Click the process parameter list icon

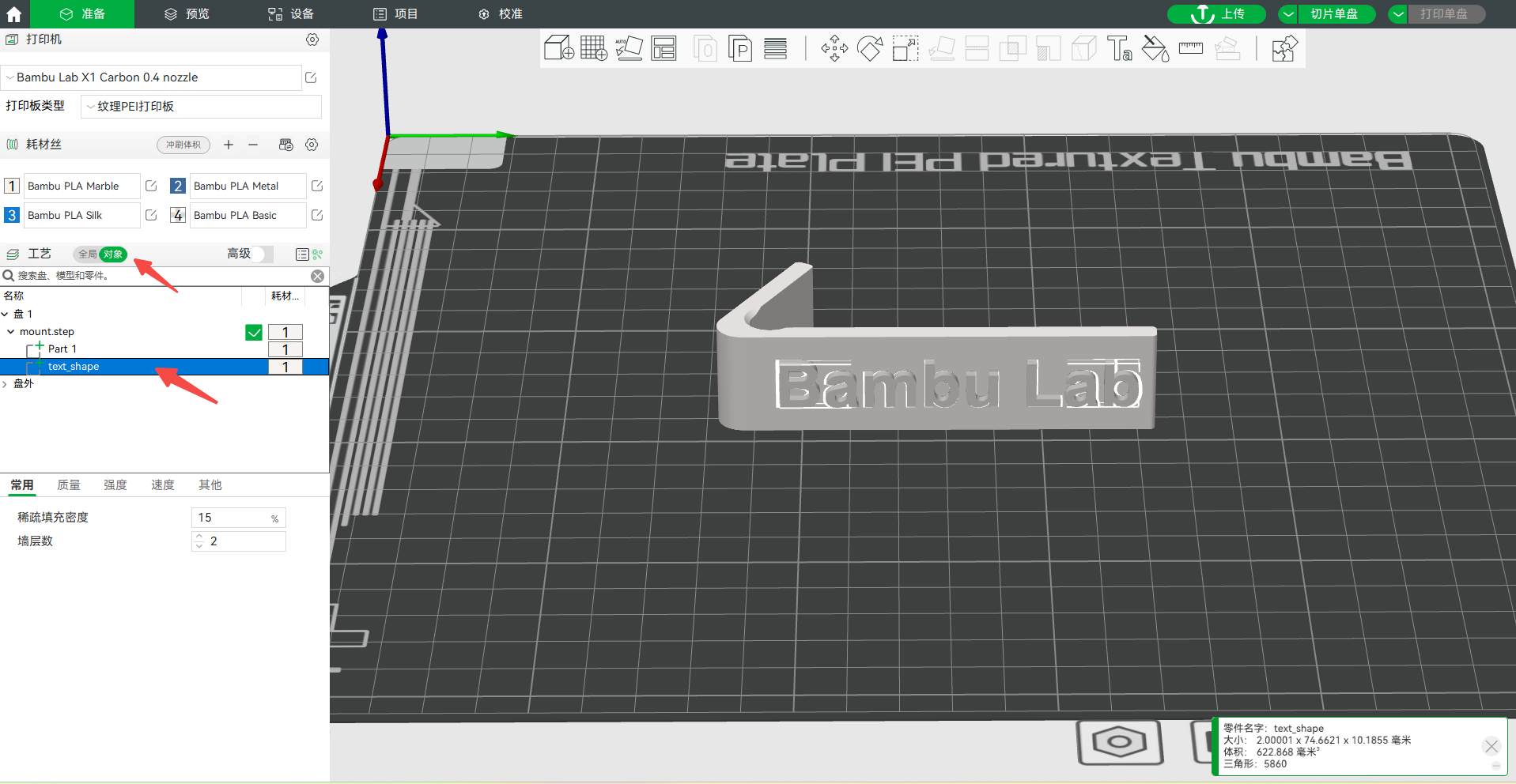(x=302, y=254)
